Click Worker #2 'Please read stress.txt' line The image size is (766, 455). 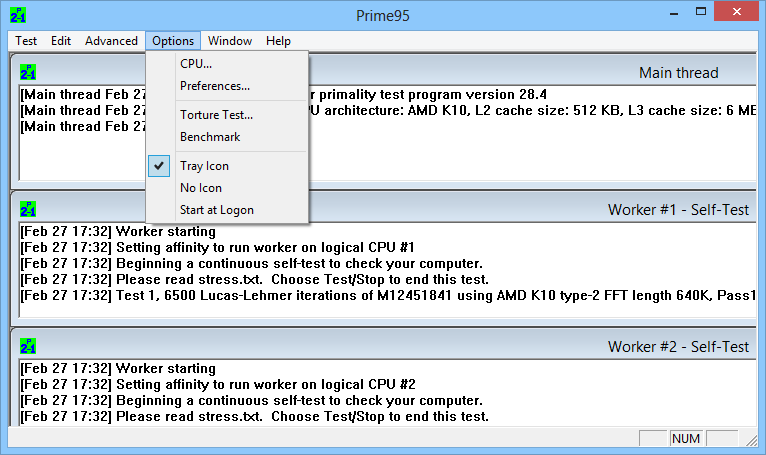tap(254, 416)
